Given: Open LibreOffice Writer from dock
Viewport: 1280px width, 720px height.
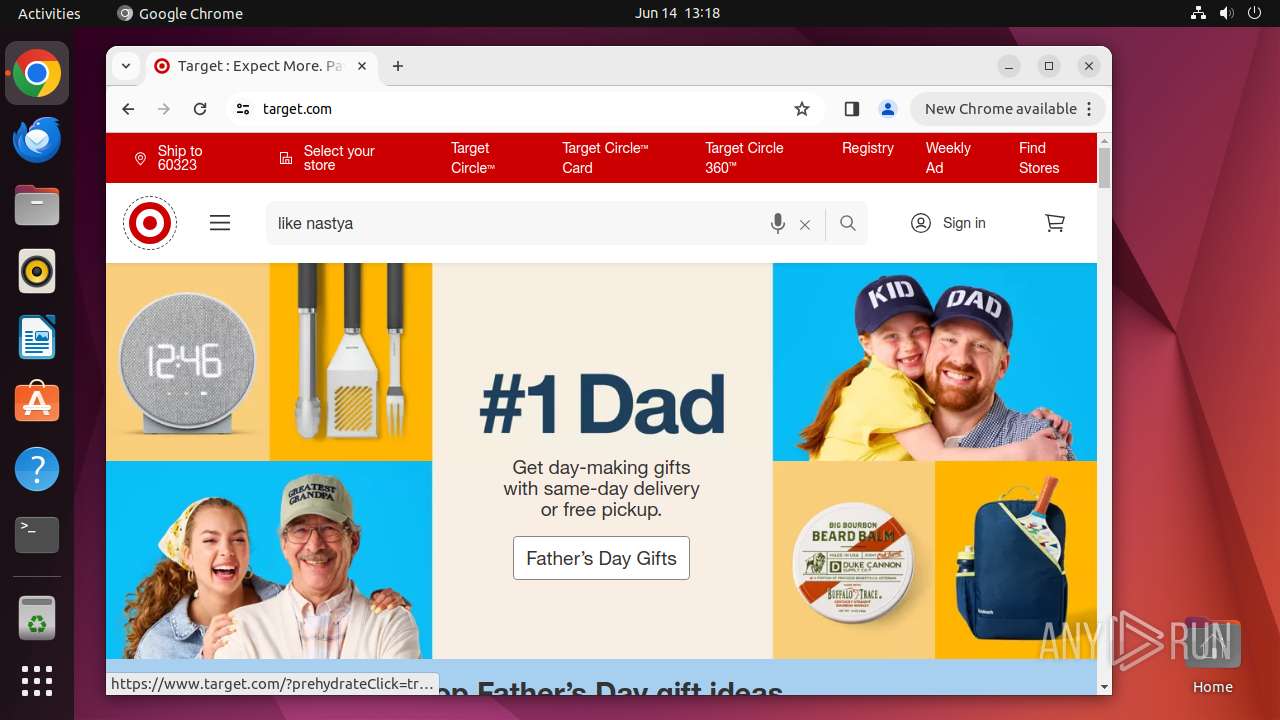Looking at the screenshot, I should click(37, 337).
